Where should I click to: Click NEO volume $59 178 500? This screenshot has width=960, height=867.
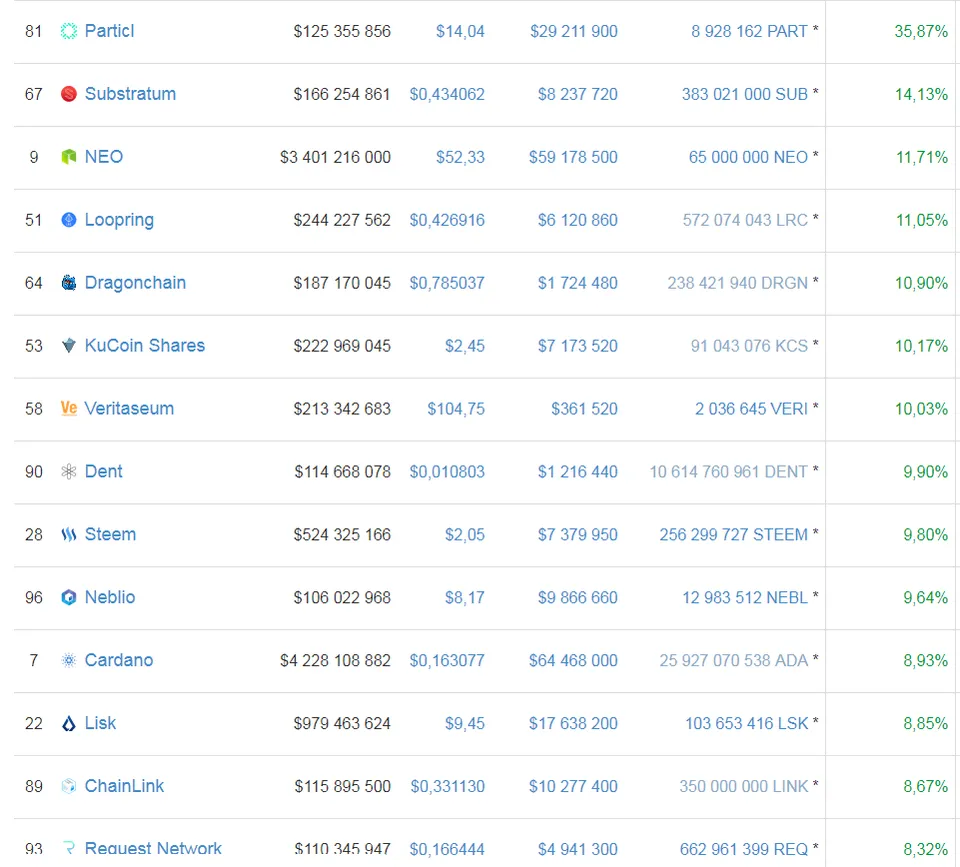[573, 157]
